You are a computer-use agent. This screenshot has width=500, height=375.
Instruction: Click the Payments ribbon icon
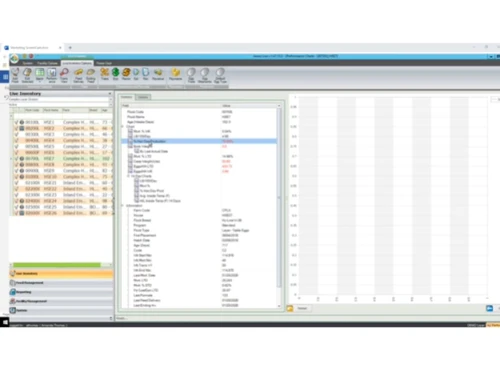pyautogui.click(x=175, y=74)
